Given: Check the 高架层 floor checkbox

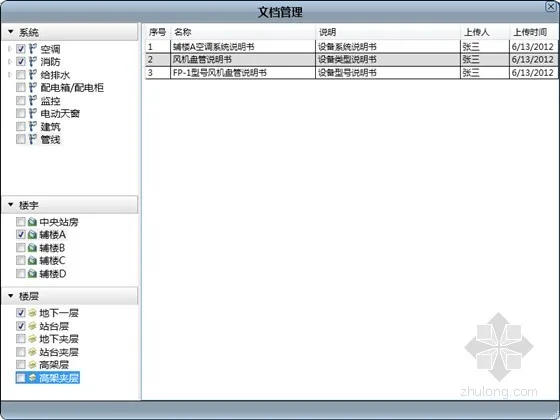Looking at the screenshot, I should pyautogui.click(x=21, y=365).
